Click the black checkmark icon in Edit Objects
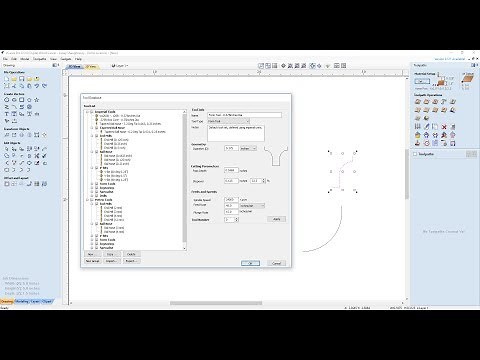Viewport: 480px width, 360px height. point(44,156)
